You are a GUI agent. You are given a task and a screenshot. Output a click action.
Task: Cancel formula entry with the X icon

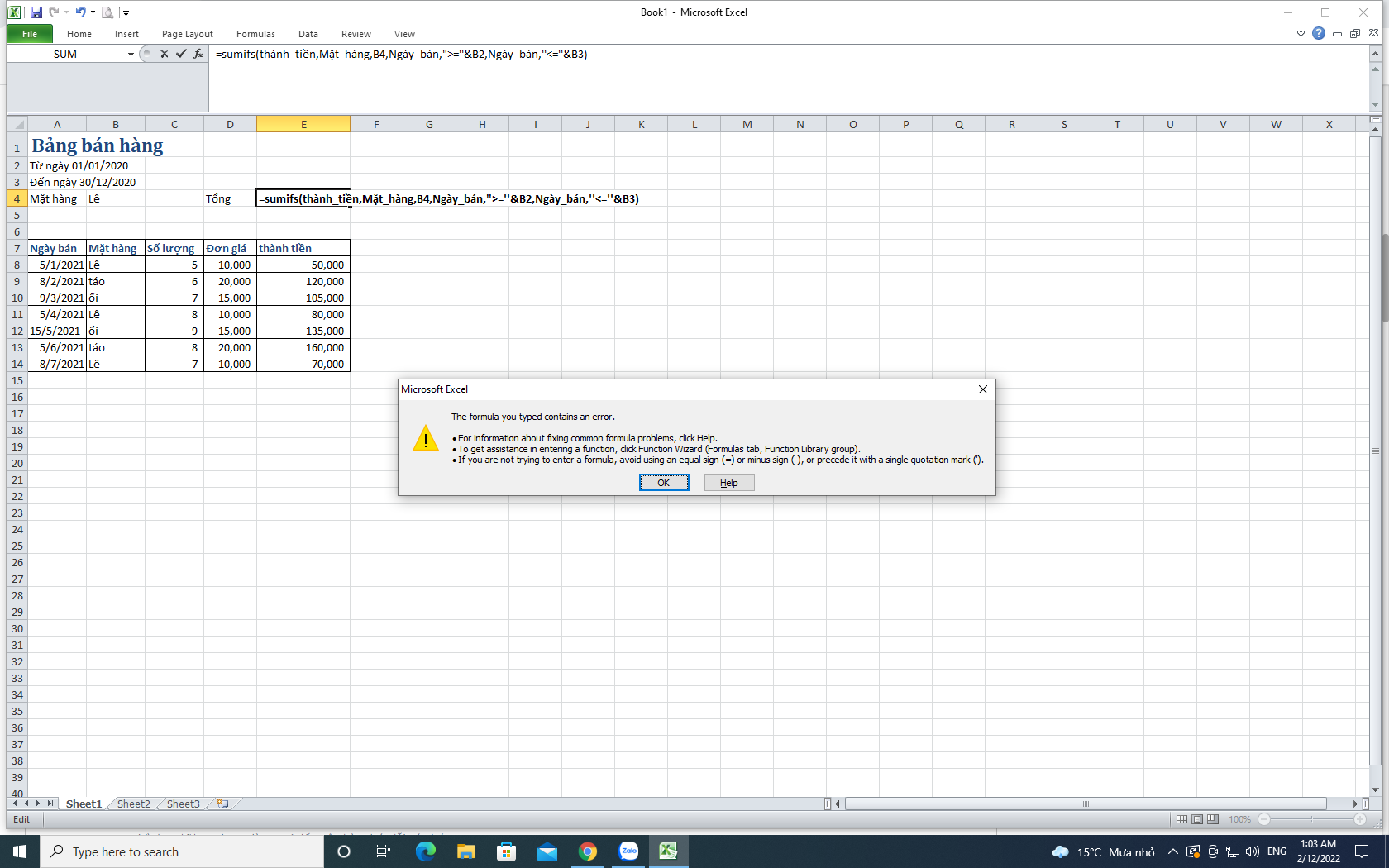coord(164,54)
